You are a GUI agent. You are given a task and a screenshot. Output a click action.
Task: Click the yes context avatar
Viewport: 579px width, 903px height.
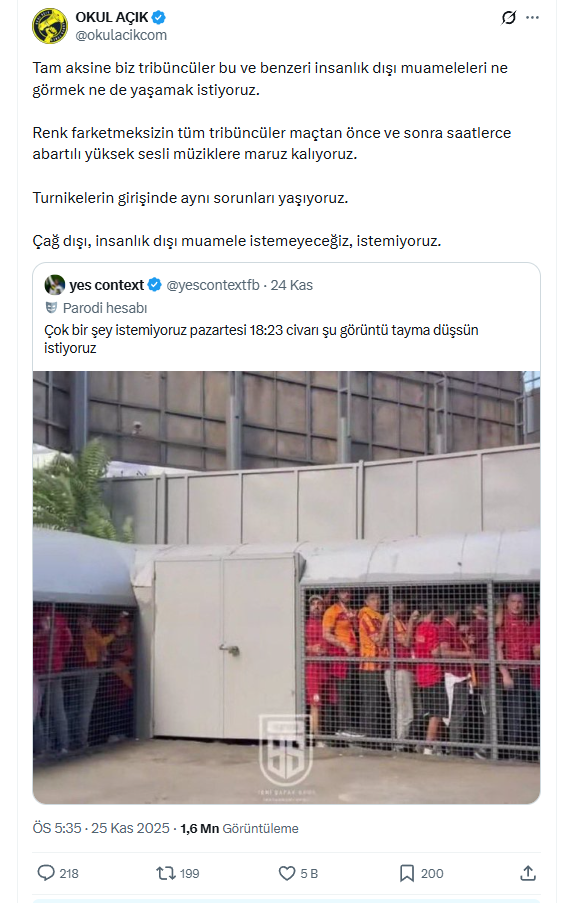pos(55,284)
